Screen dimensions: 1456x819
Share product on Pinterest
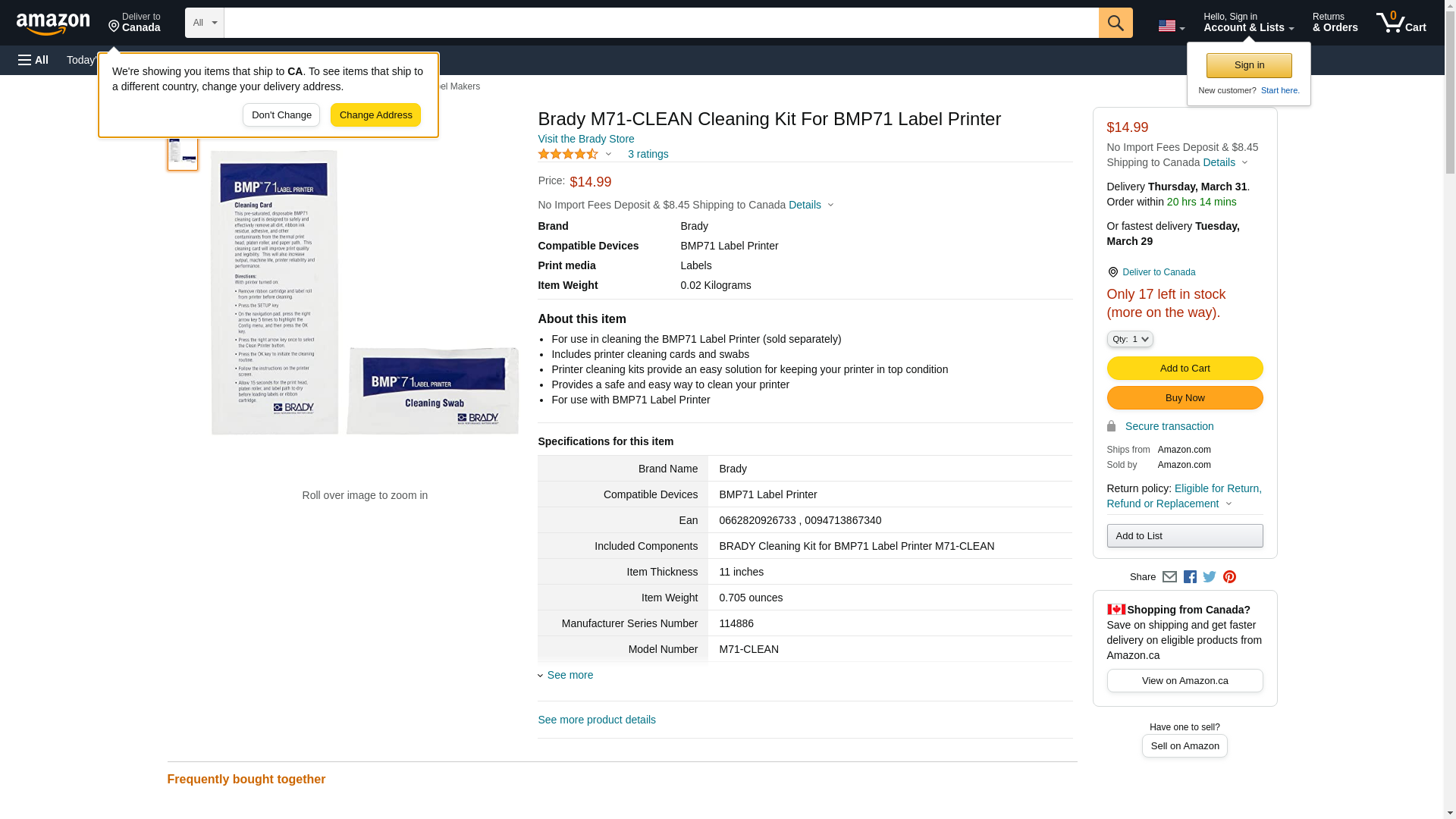1229,577
